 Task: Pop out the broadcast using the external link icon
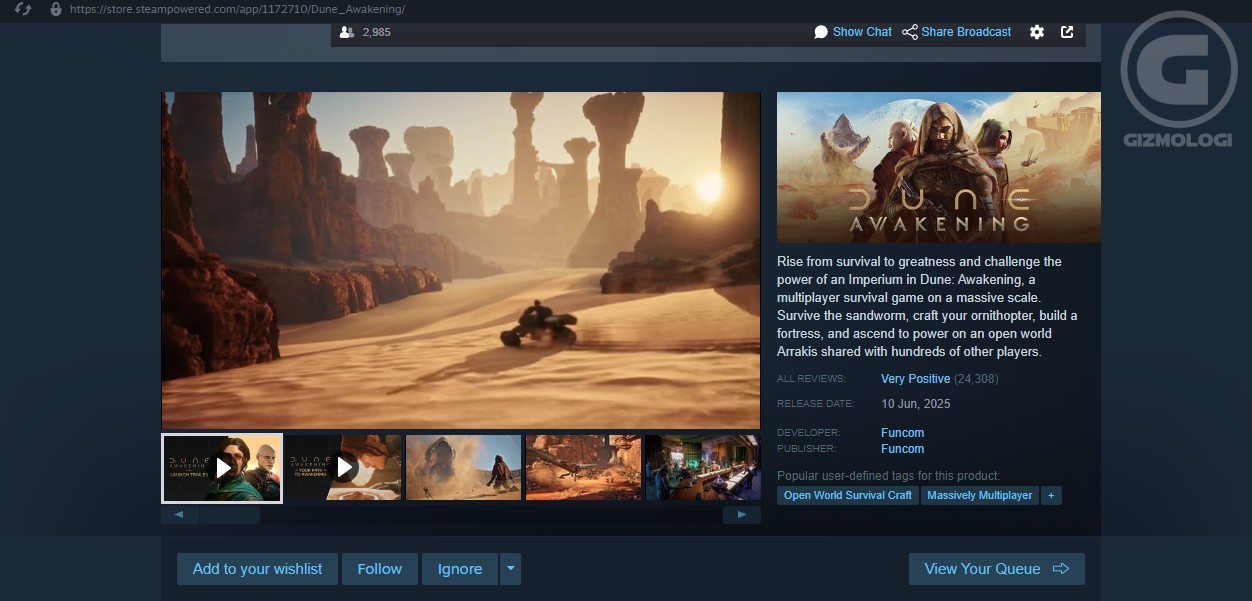1067,32
